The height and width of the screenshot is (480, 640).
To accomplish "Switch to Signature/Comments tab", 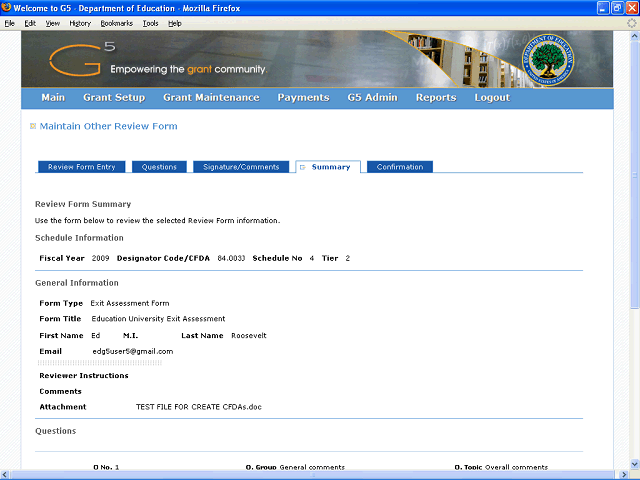I will click(x=241, y=167).
